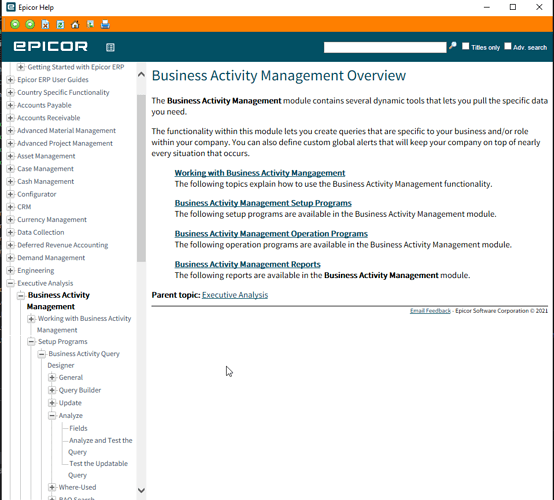Click the Business Activity Management Overview heading
This screenshot has height=500, width=554.
[279, 76]
